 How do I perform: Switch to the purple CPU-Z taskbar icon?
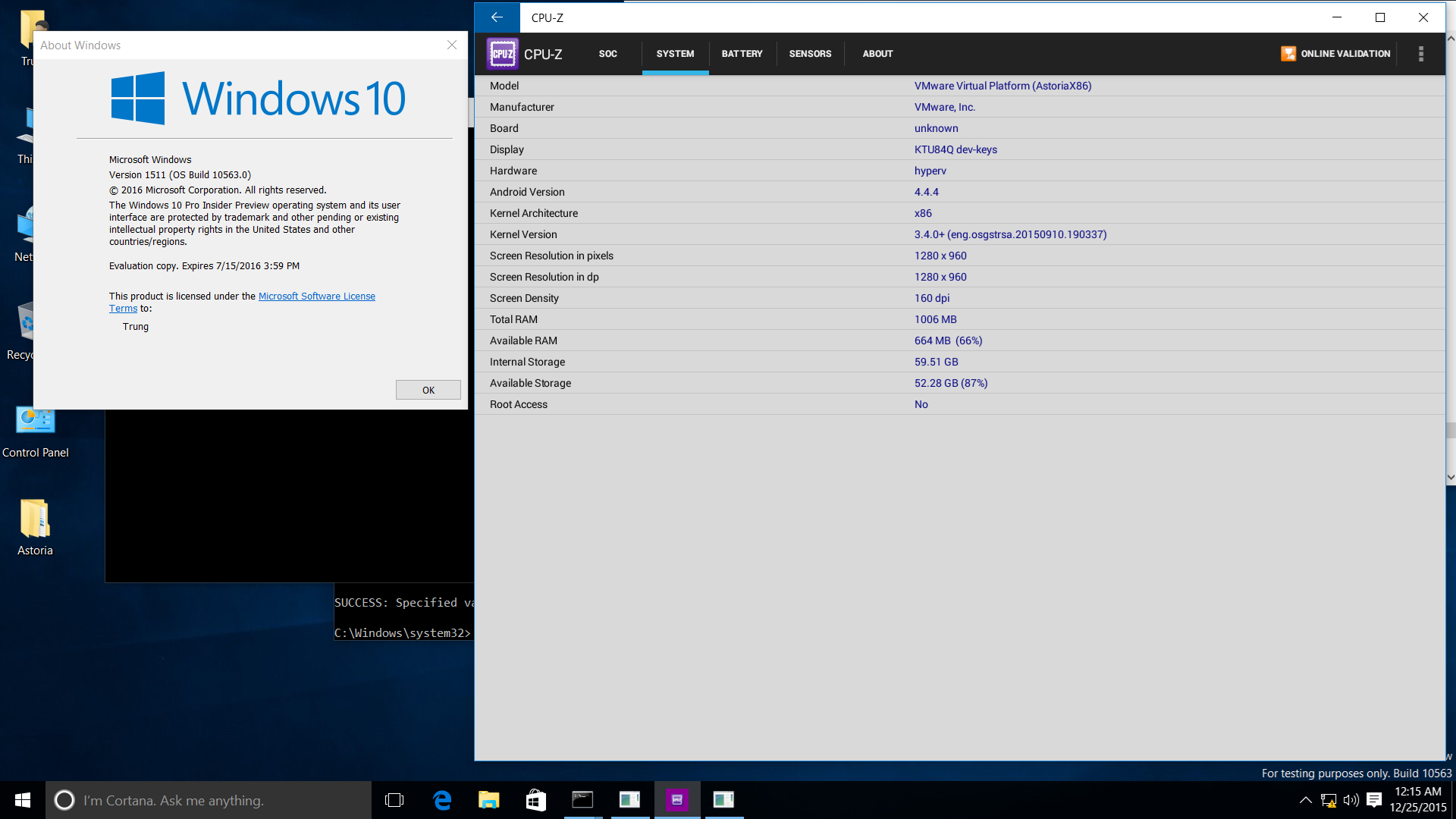676,800
